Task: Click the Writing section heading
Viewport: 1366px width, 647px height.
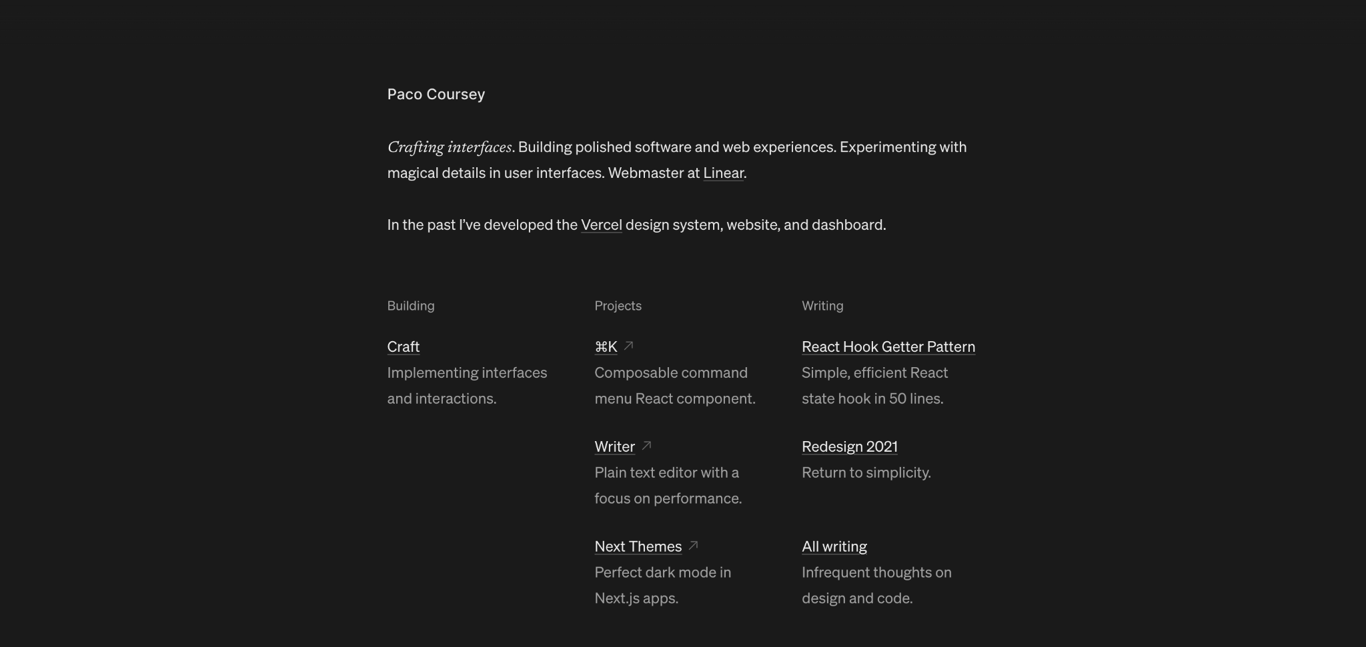Action: pos(822,306)
